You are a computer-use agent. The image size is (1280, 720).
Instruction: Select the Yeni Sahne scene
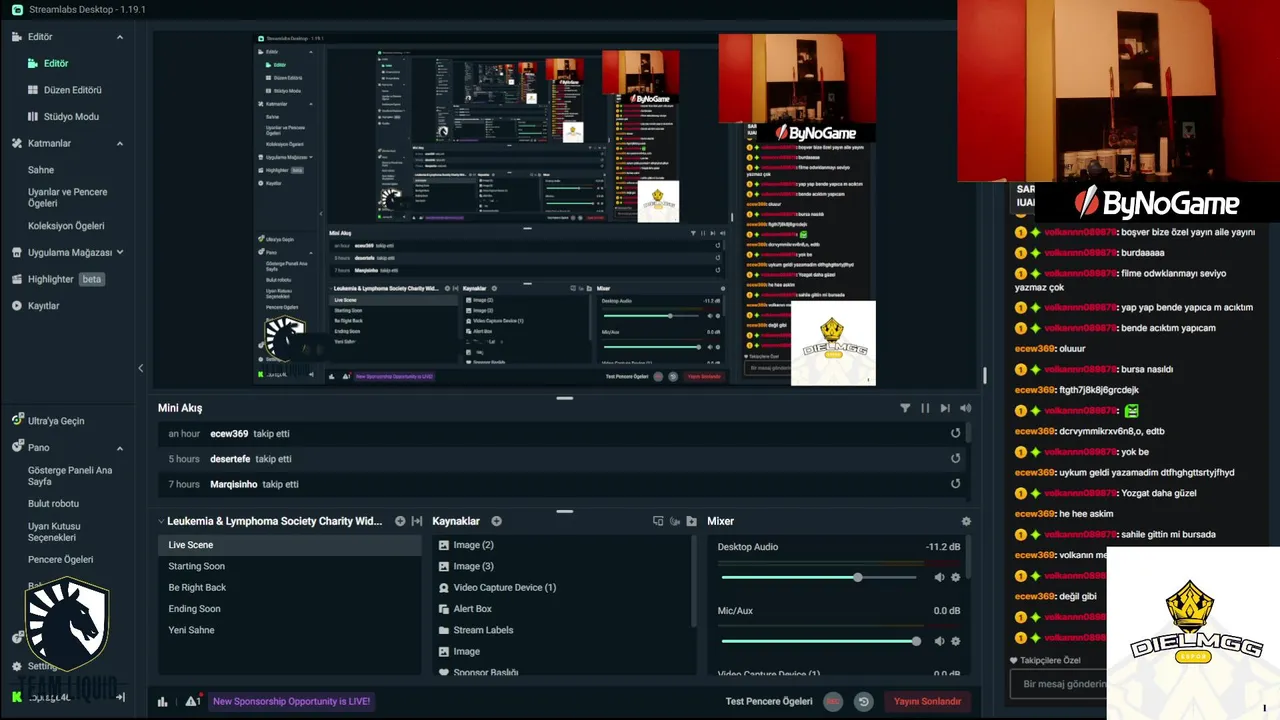coord(289,630)
